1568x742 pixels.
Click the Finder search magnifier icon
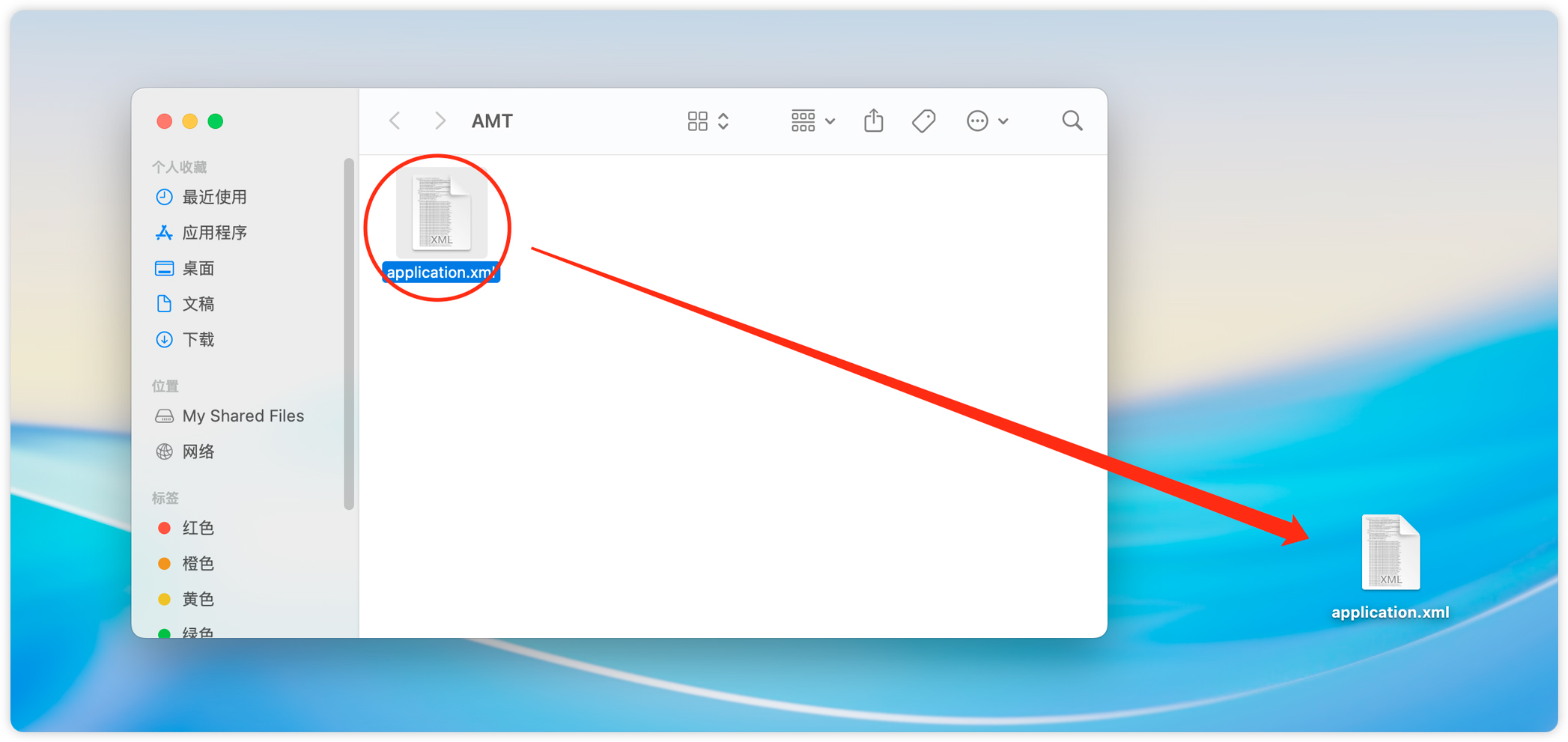[x=1072, y=121]
